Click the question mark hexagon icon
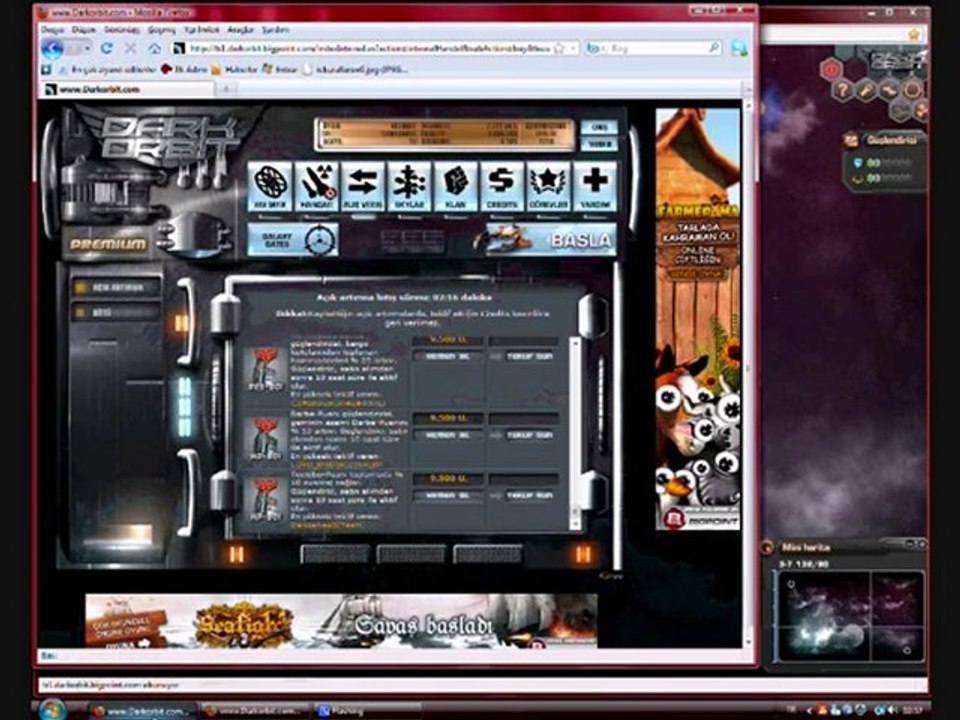Viewport: 960px width, 720px height. pos(842,90)
